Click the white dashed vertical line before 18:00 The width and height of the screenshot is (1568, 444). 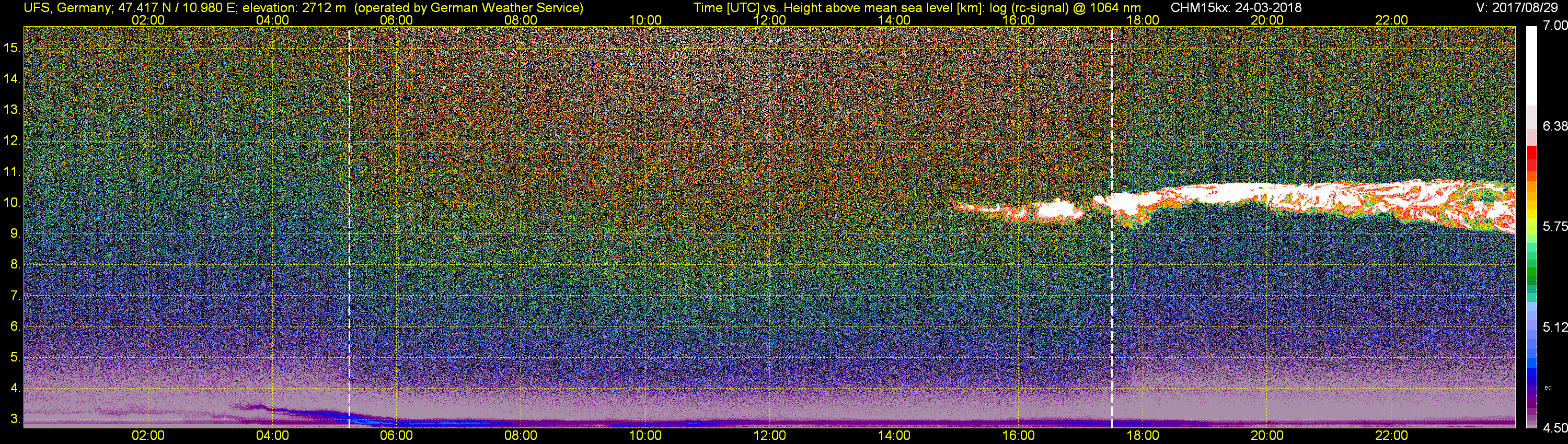coord(1112,226)
